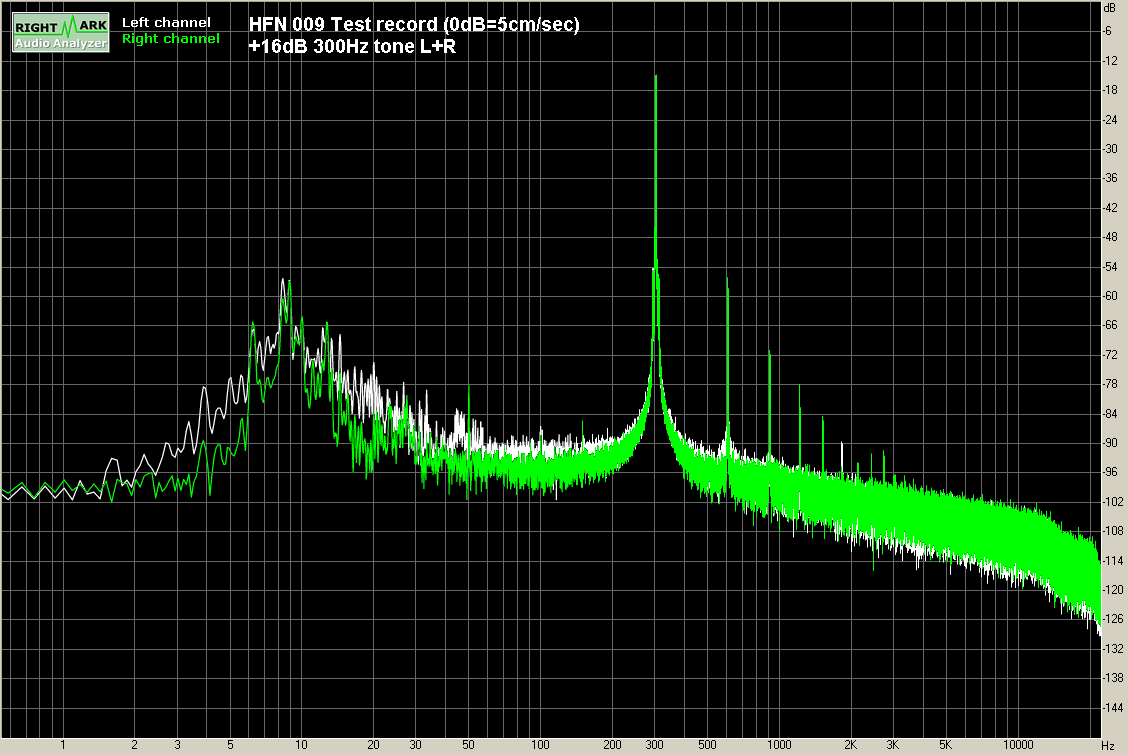1128x755 pixels.
Task: Click the 50 Hz frequency axis label
Action: [468, 745]
